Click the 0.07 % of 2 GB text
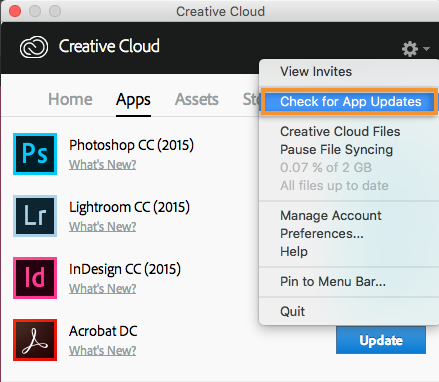Viewport: 439px width, 382px height. coord(326,168)
